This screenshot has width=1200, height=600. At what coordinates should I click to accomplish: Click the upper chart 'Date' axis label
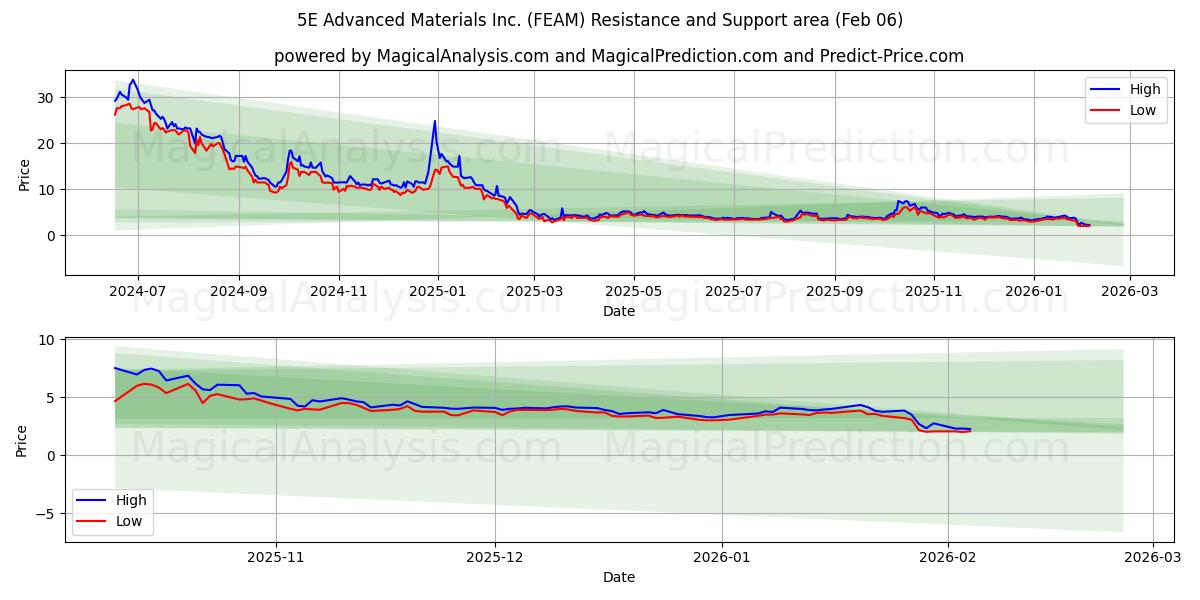pyautogui.click(x=619, y=311)
